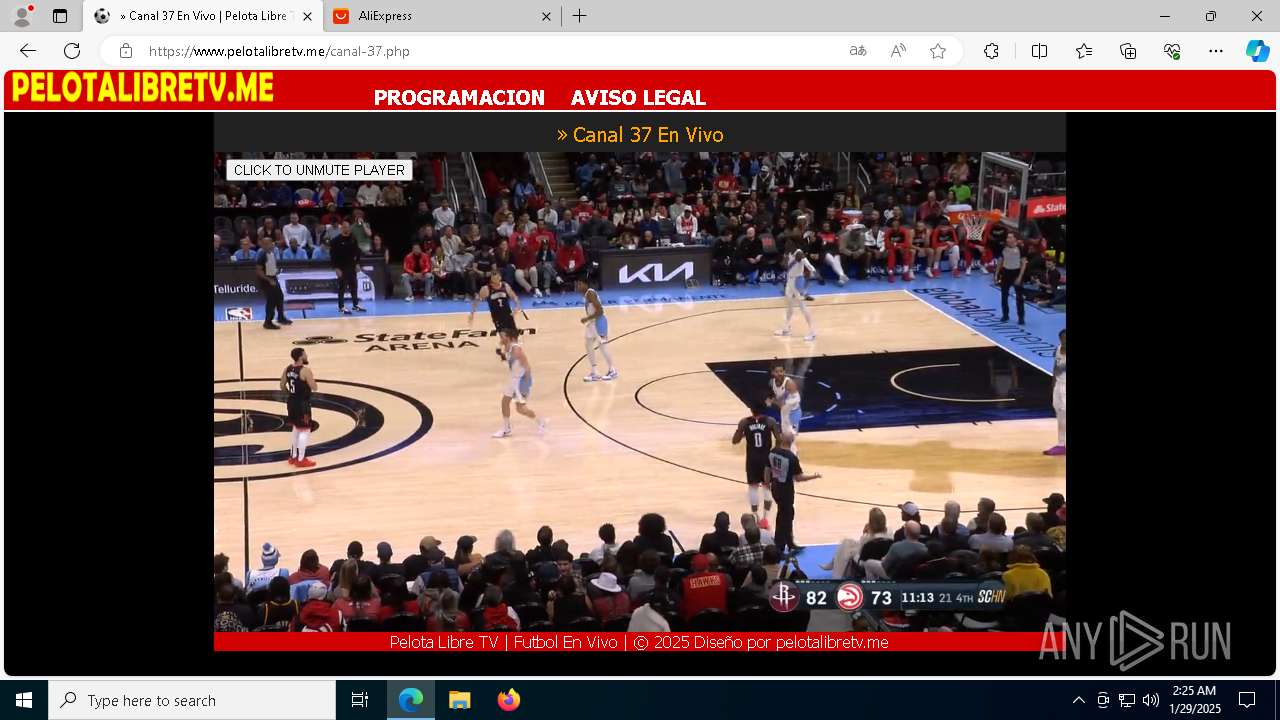Open Settings and more menu
Viewport: 1280px width, 720px height.
[1216, 51]
